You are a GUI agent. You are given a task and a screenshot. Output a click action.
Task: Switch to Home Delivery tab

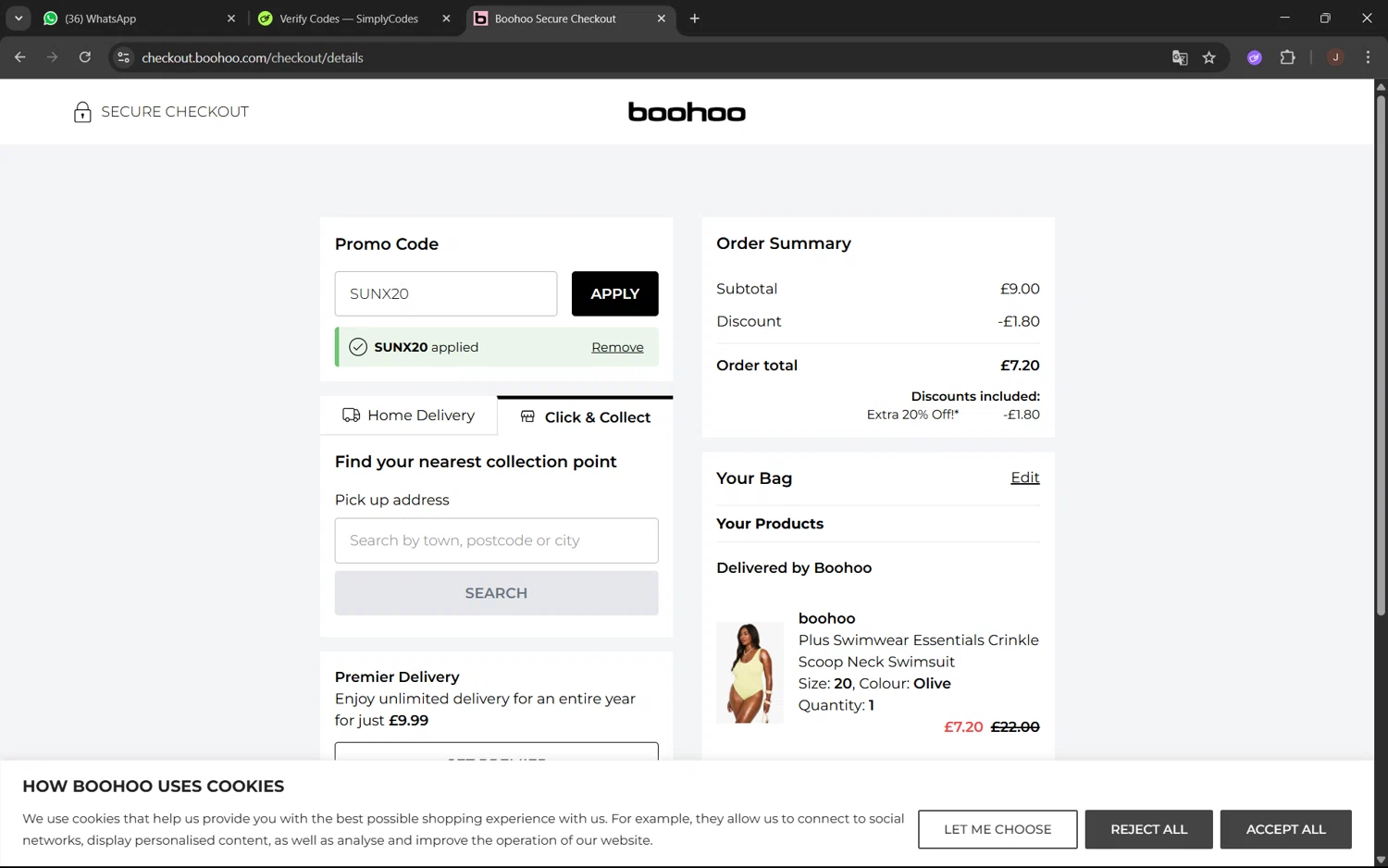point(408,415)
